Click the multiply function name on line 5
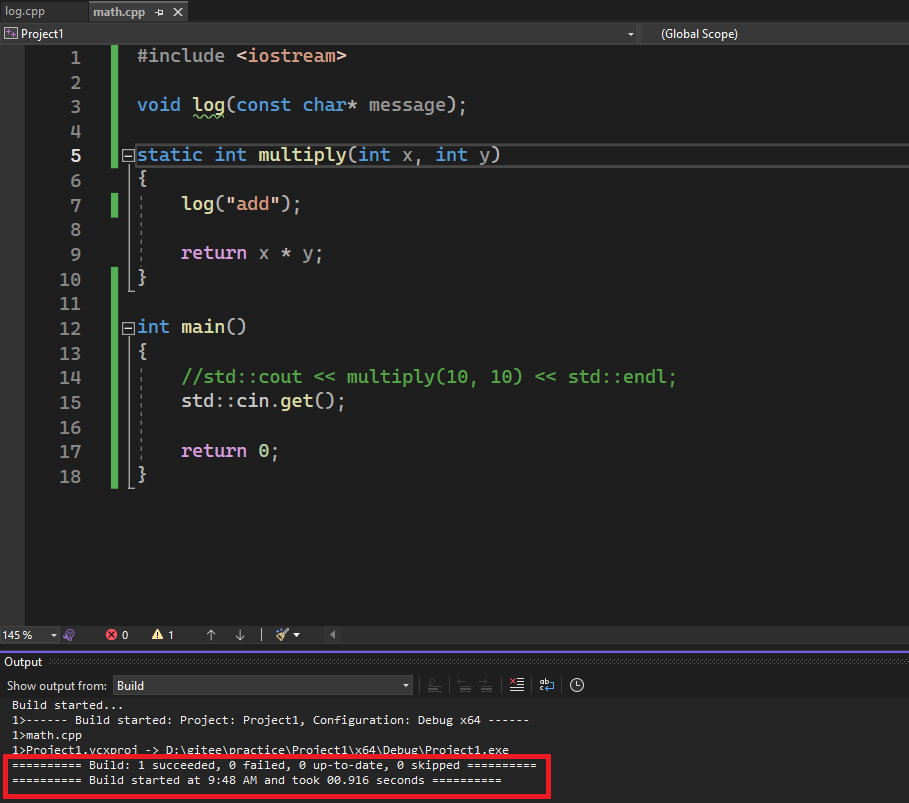The height and width of the screenshot is (803, 909). tap(302, 155)
